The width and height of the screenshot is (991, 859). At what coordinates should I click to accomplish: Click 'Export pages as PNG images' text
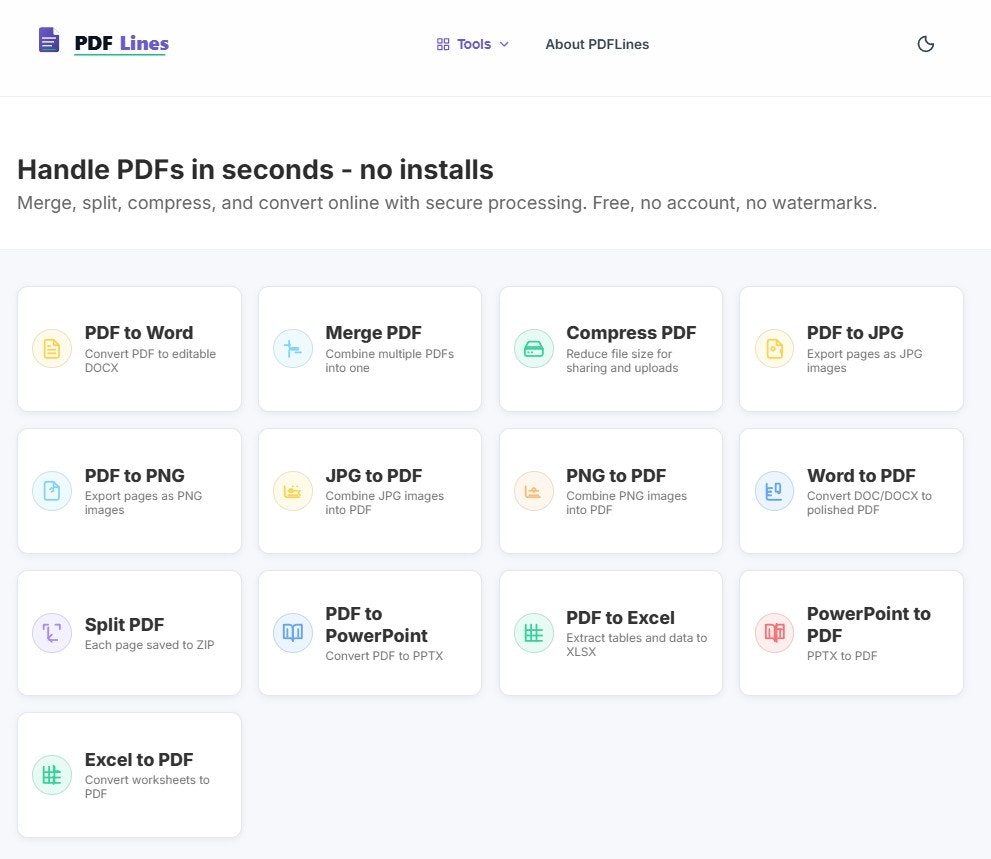[143, 503]
